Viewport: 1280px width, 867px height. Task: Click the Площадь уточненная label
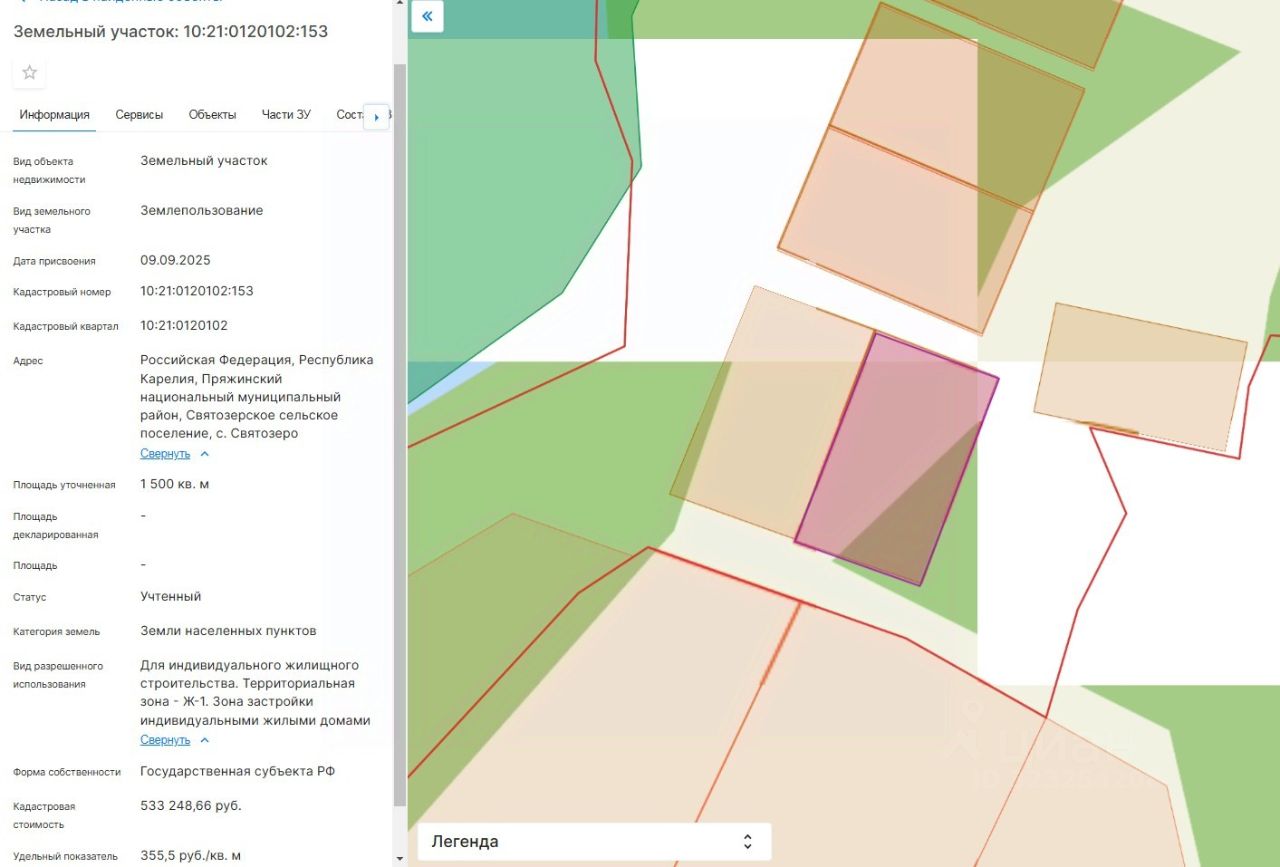(x=64, y=485)
